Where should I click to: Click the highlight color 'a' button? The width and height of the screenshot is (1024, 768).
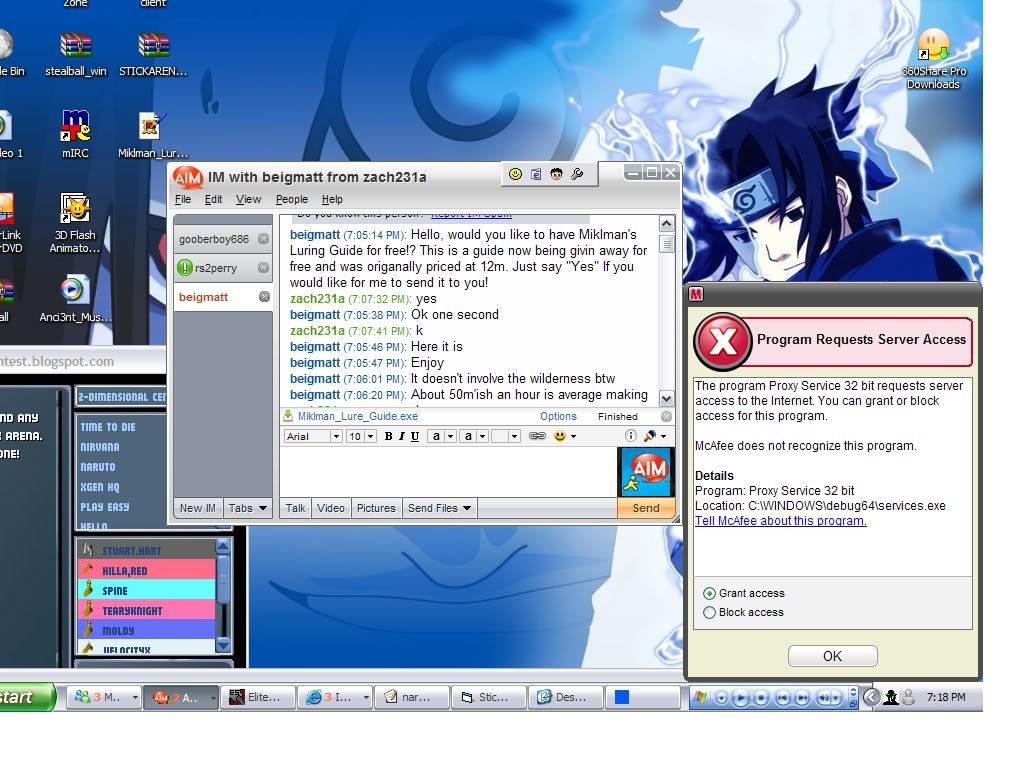pyautogui.click(x=468, y=436)
